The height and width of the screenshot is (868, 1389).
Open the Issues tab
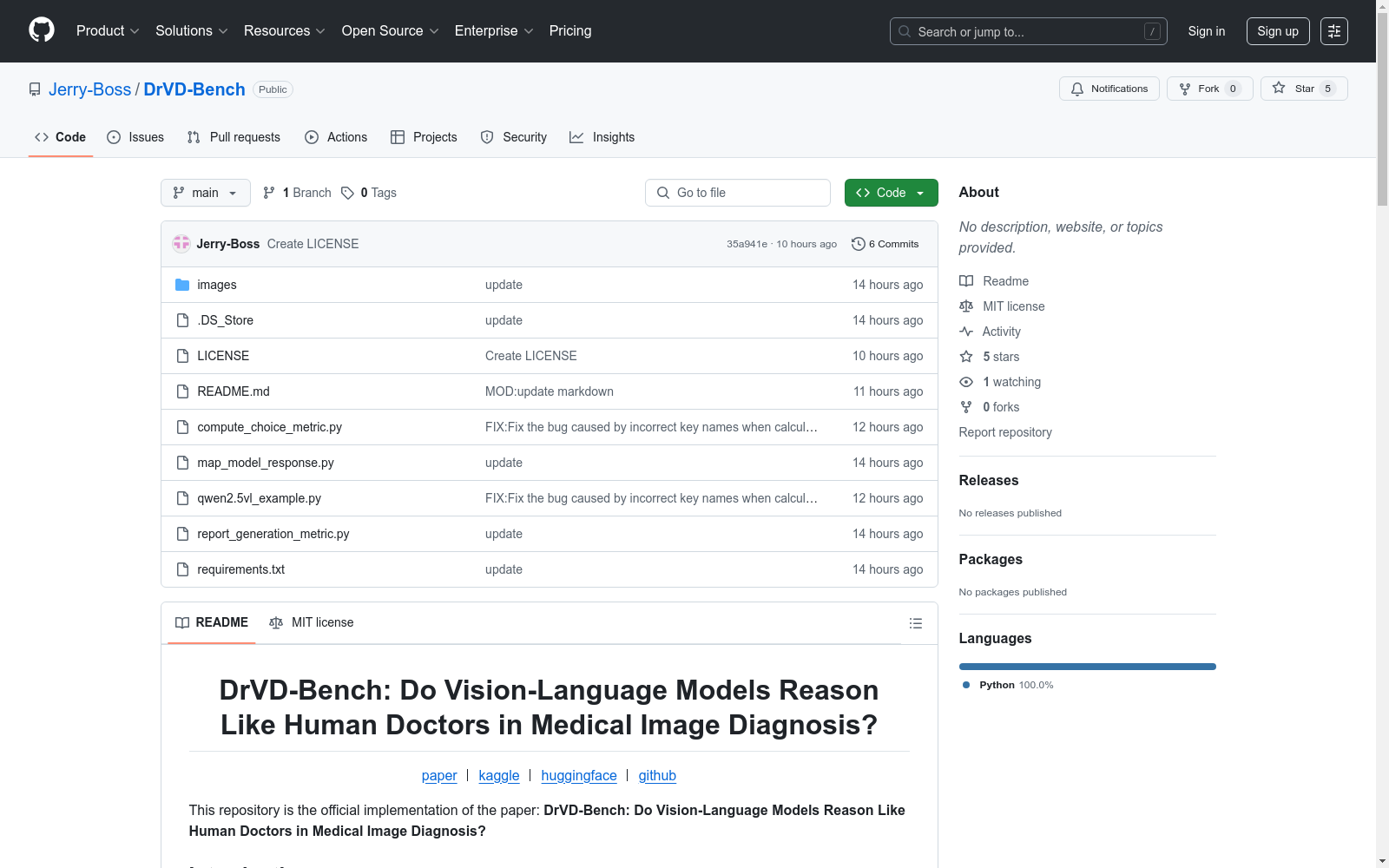tap(135, 137)
